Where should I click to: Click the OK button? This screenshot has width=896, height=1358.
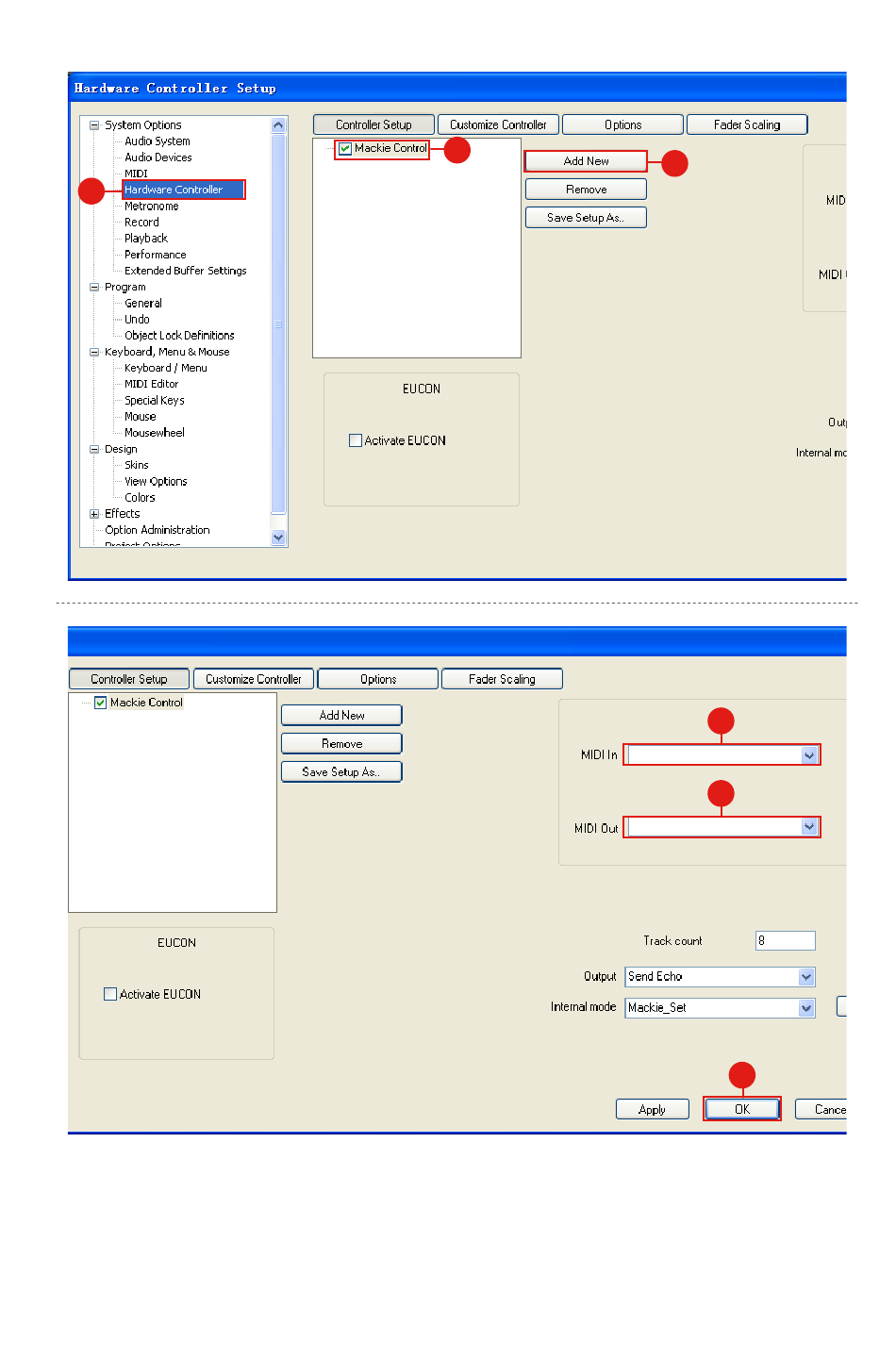tap(742, 1109)
